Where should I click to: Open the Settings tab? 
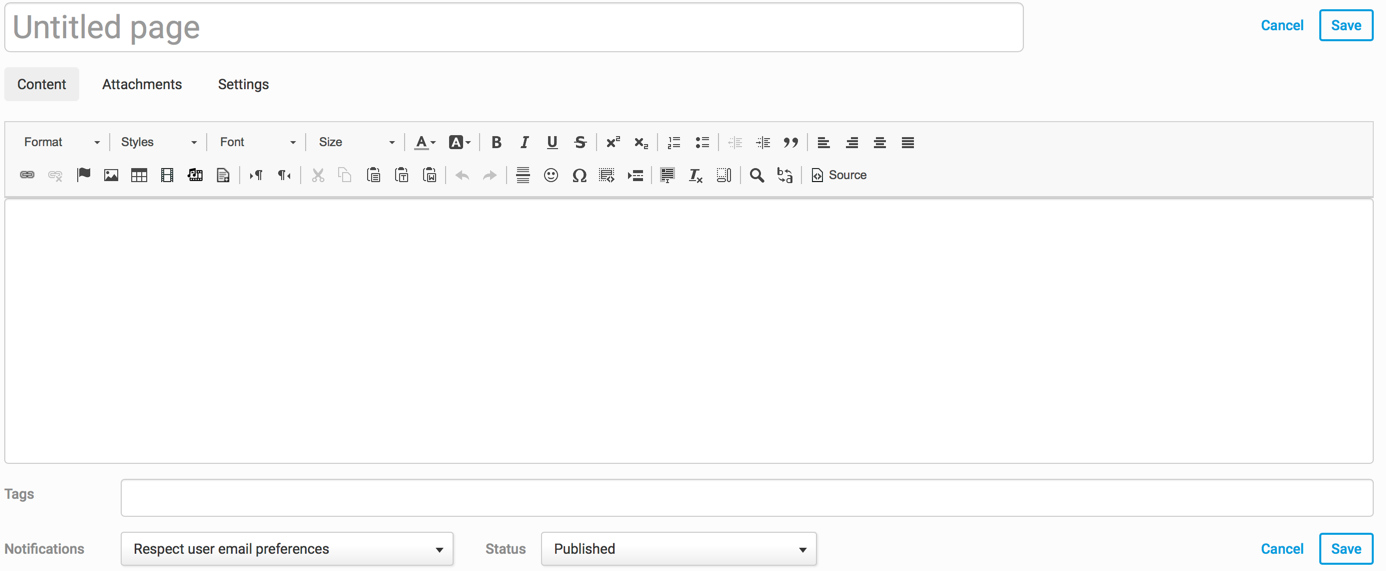coord(243,85)
